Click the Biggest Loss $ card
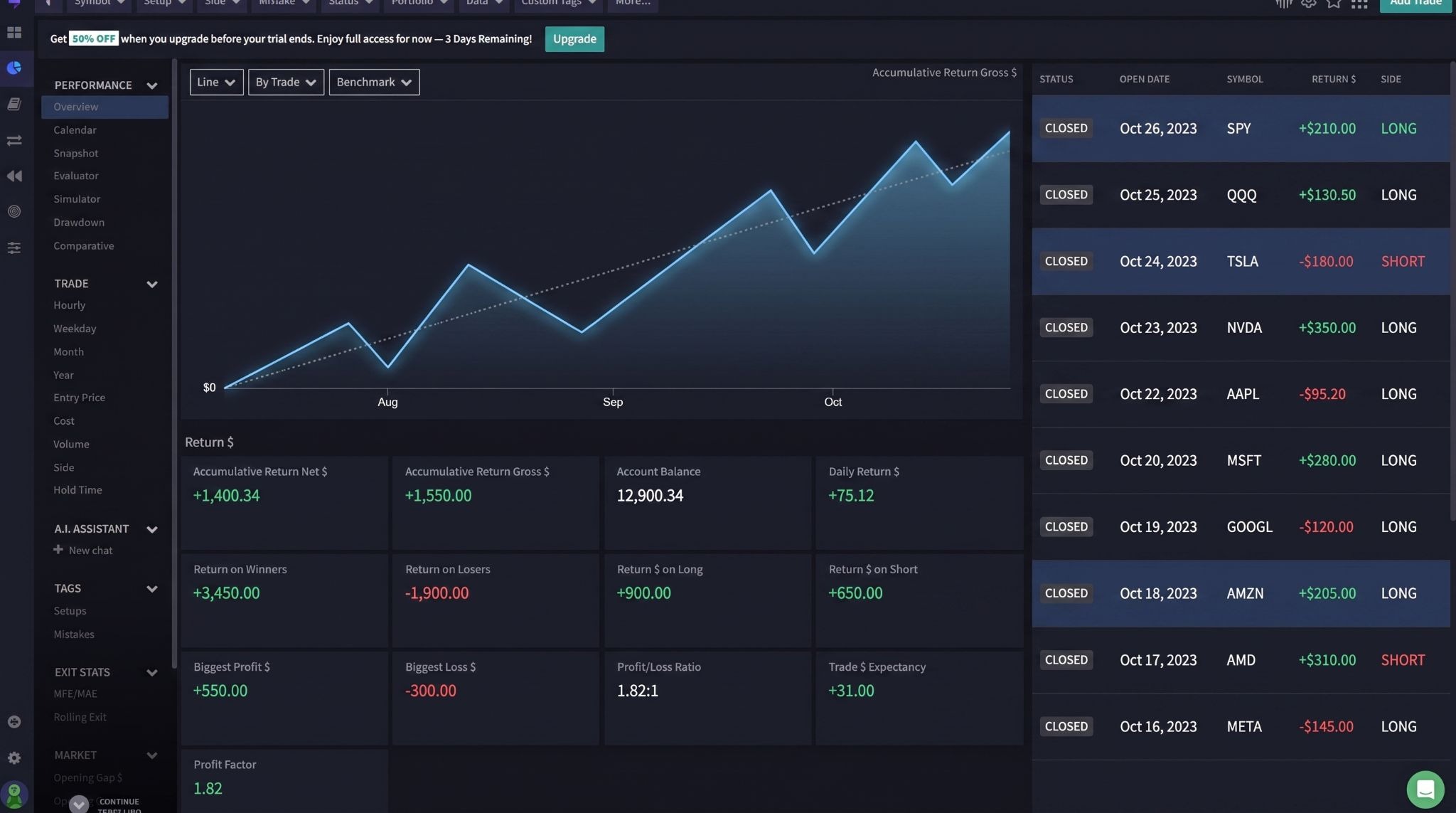Screen dimensions: 1456x813 tap(496, 698)
